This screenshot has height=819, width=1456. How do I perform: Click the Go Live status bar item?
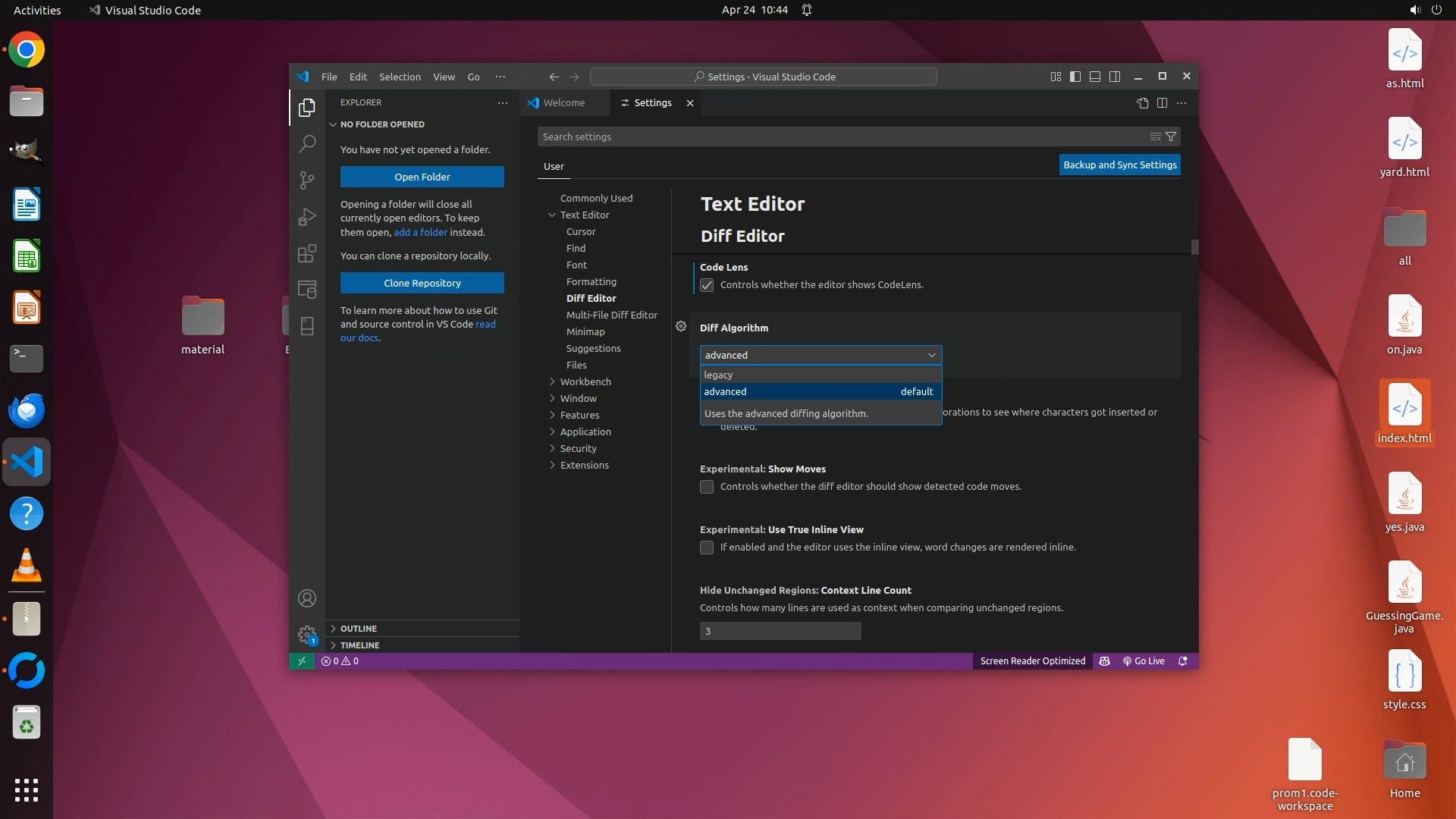pos(1144,661)
